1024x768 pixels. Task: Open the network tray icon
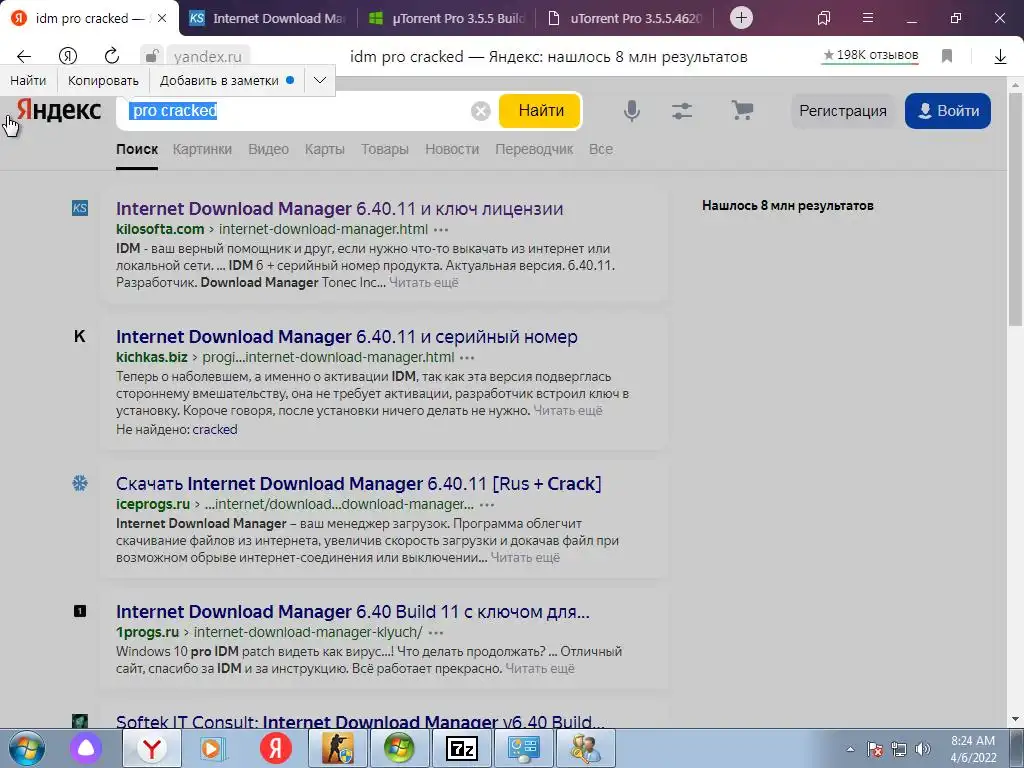(x=899, y=749)
